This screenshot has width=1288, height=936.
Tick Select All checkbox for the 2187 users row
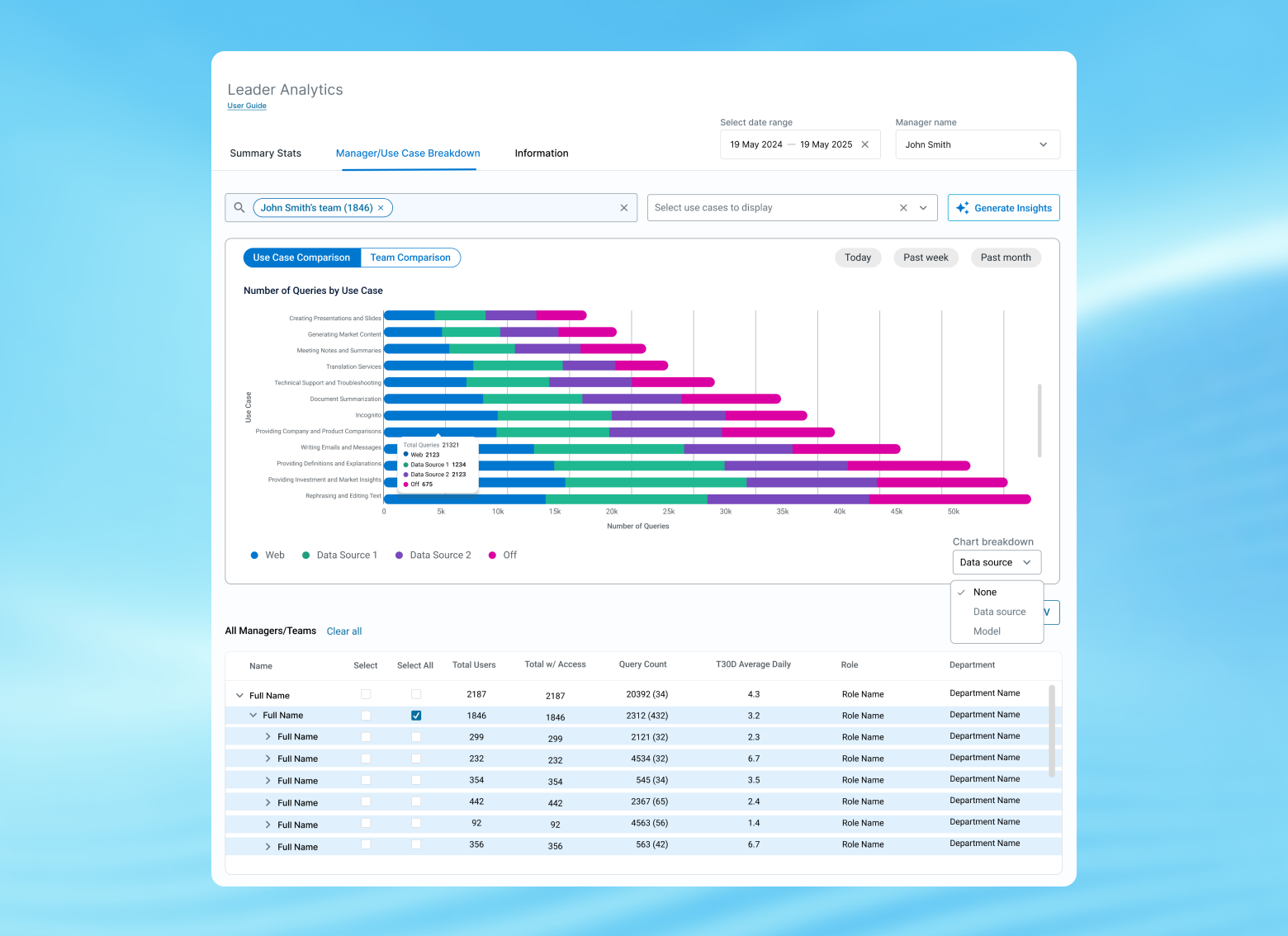point(416,694)
